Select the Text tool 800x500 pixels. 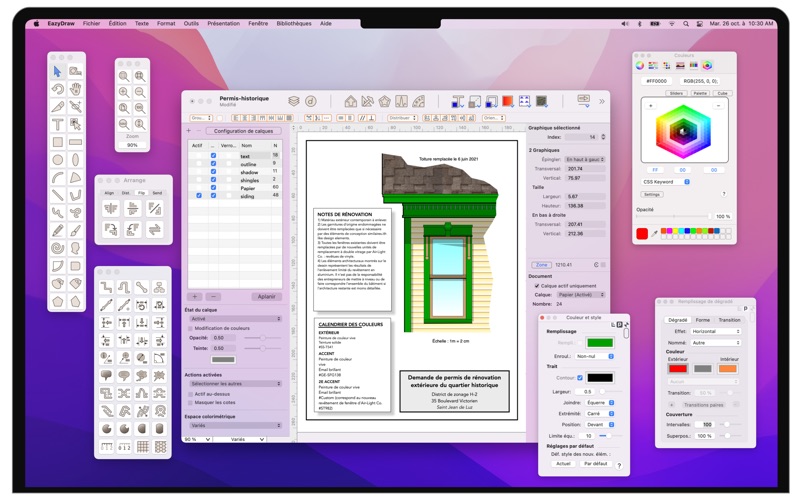[58, 124]
